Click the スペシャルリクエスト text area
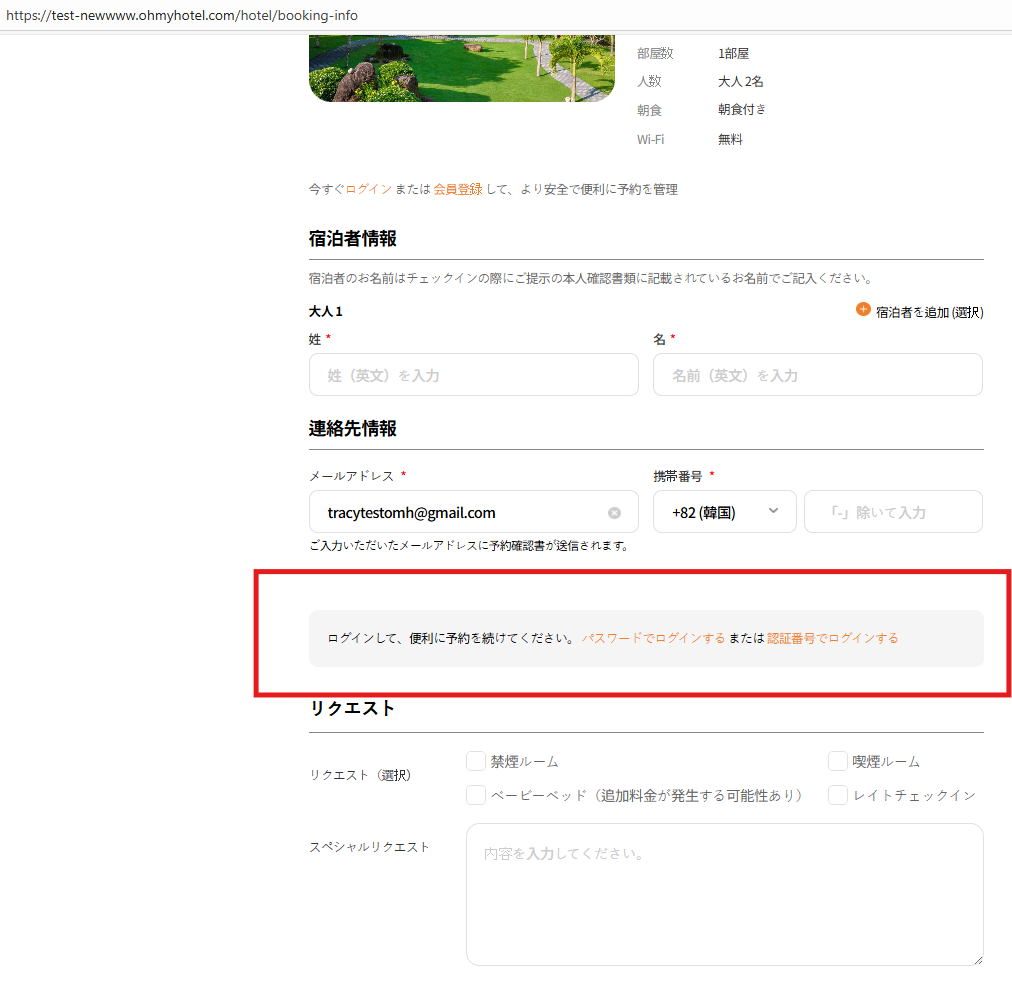 (x=724, y=894)
